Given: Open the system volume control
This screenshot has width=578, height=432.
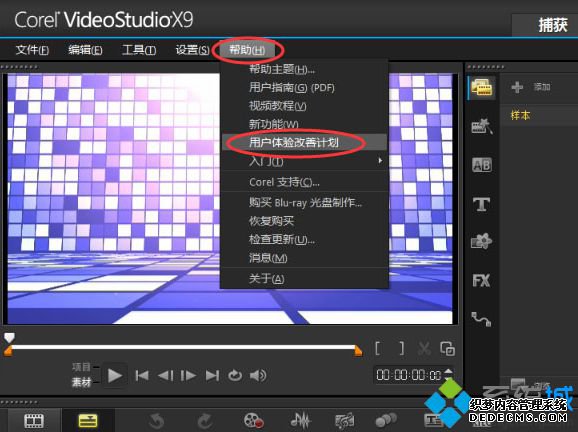Looking at the screenshot, I should [258, 376].
